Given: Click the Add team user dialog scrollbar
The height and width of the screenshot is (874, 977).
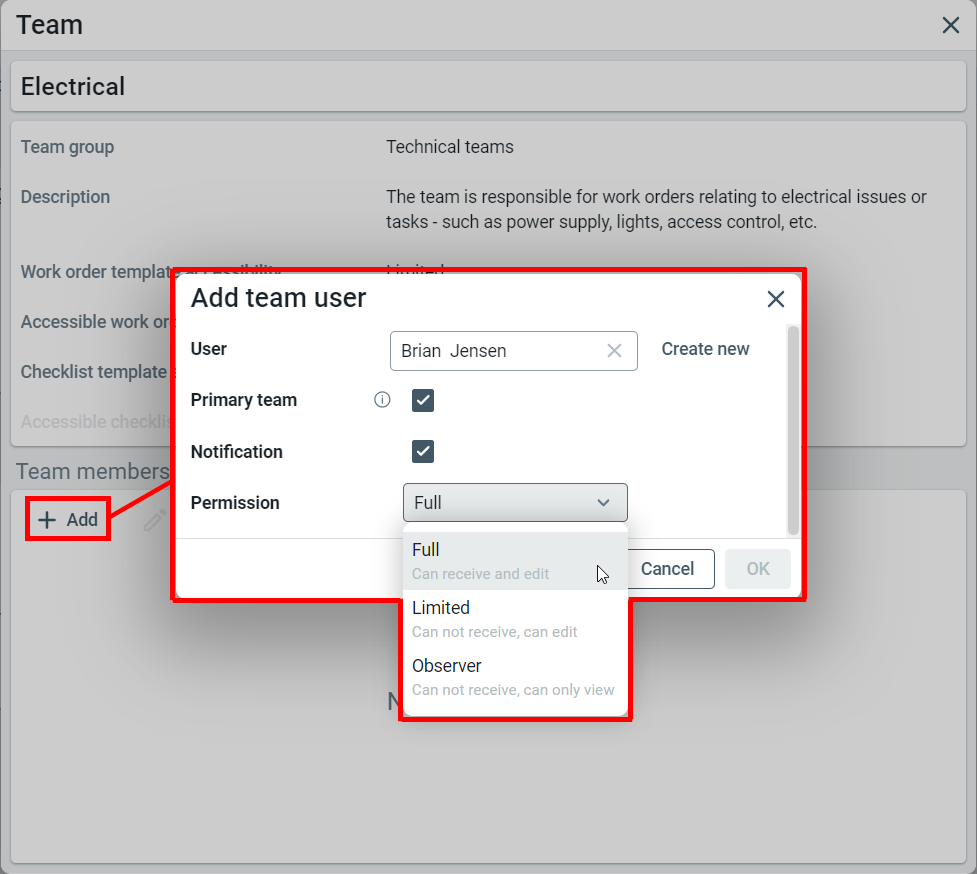Looking at the screenshot, I should [x=793, y=430].
